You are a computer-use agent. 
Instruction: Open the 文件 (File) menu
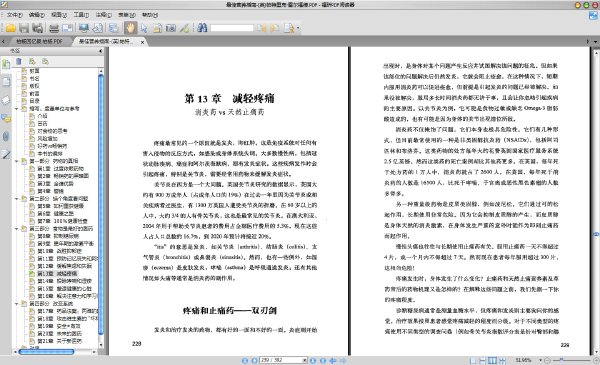click(14, 15)
